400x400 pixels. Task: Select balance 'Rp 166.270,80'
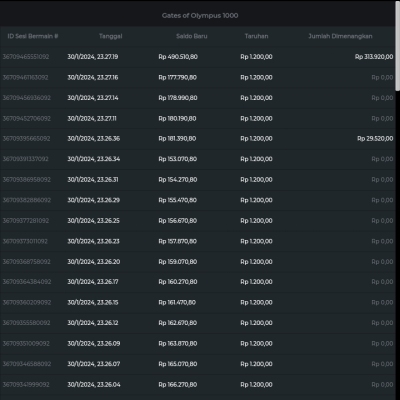pos(178,384)
